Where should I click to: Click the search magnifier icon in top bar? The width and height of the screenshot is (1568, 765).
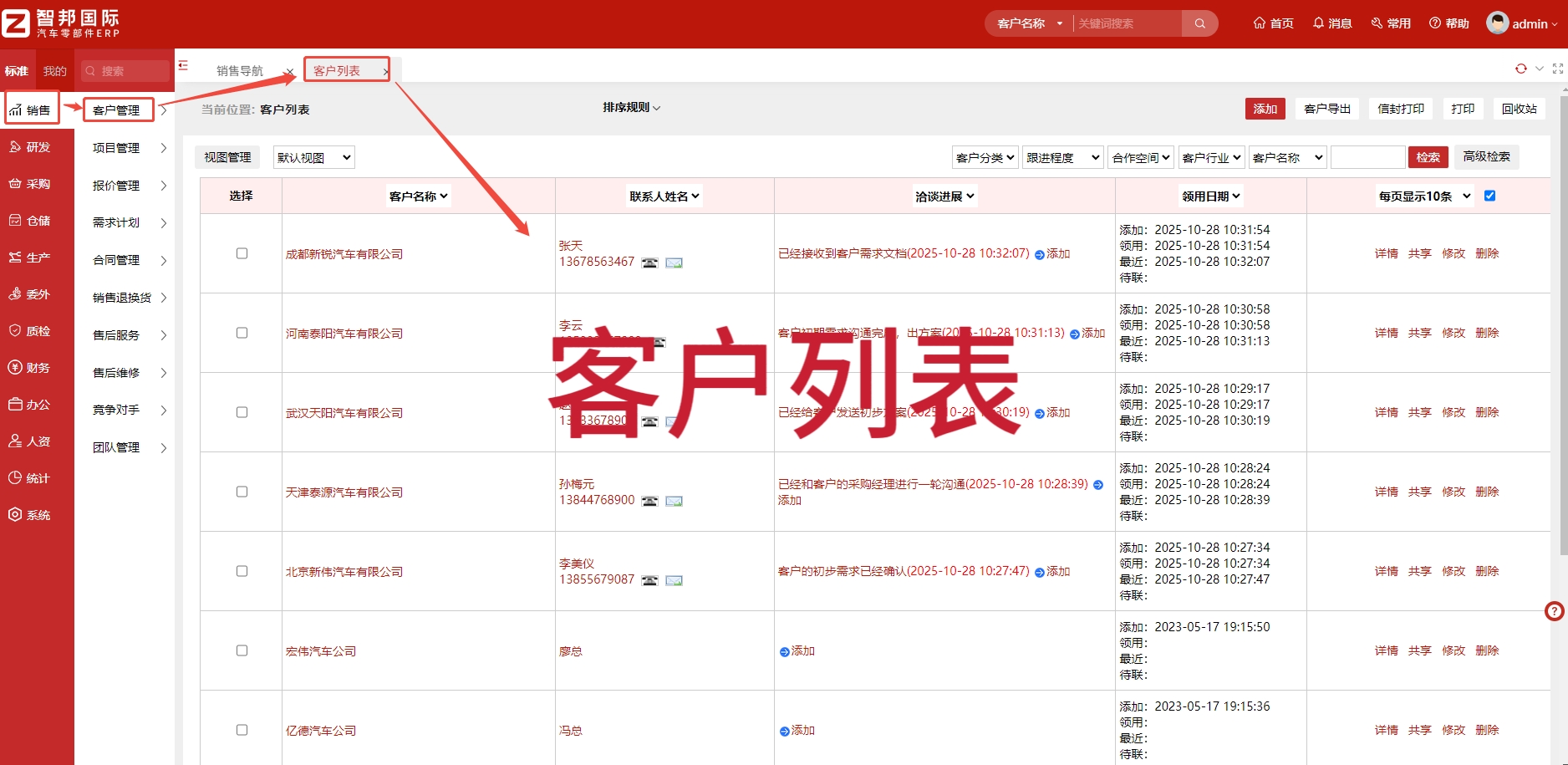pos(1199,23)
